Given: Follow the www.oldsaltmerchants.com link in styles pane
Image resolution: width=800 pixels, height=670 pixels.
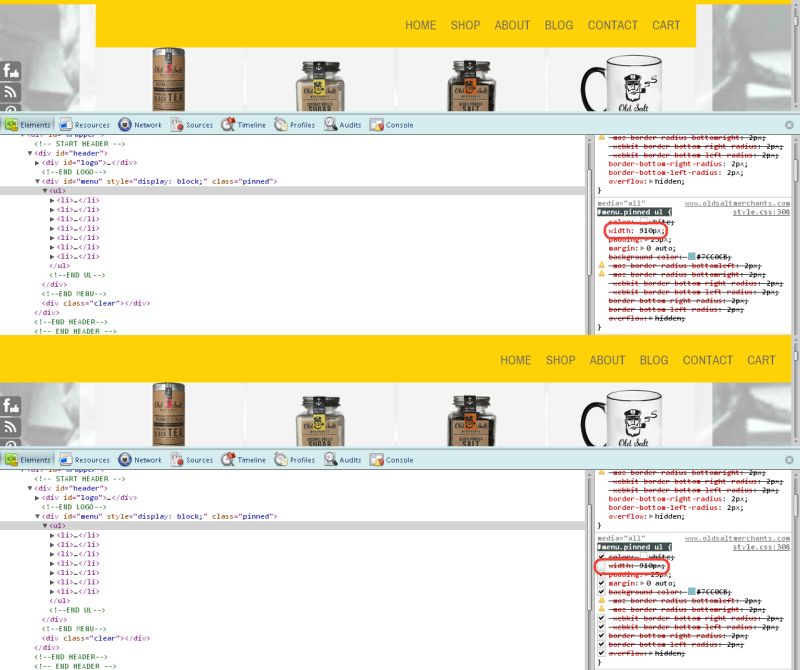Looking at the screenshot, I should click(x=736, y=204).
